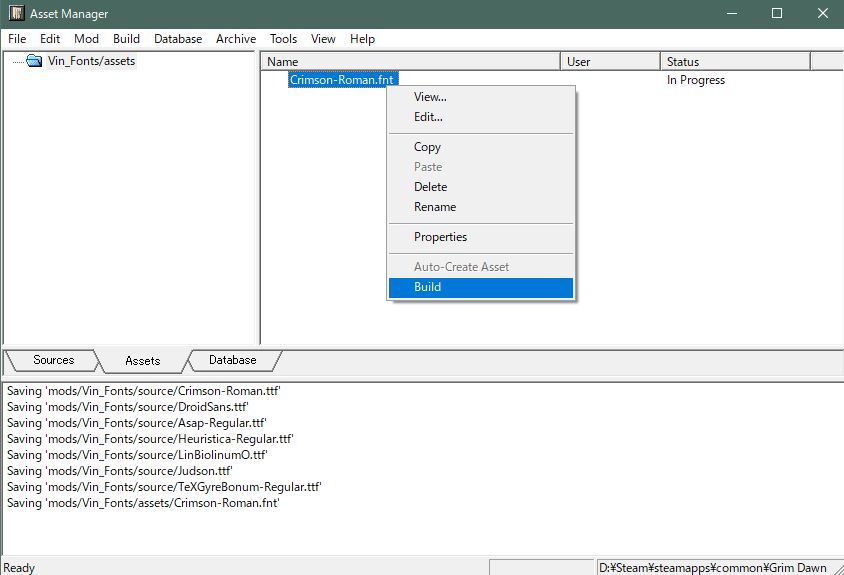Click Copy in the context menu

(x=427, y=147)
